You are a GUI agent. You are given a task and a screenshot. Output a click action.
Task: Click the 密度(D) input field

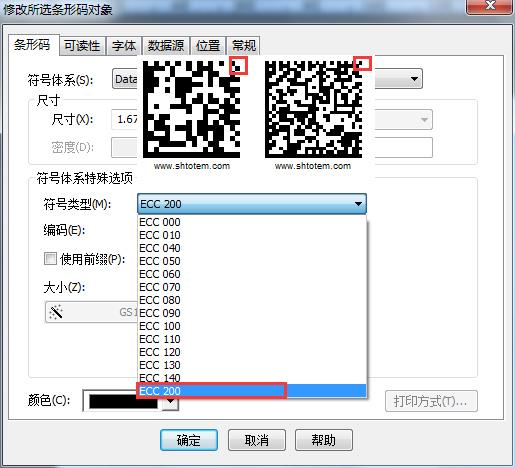124,147
